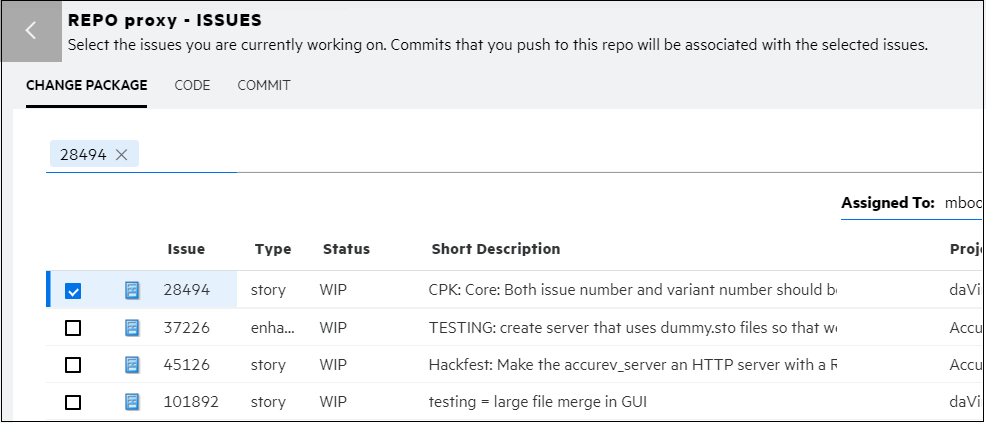Click the Short Description column header

click(x=495, y=249)
